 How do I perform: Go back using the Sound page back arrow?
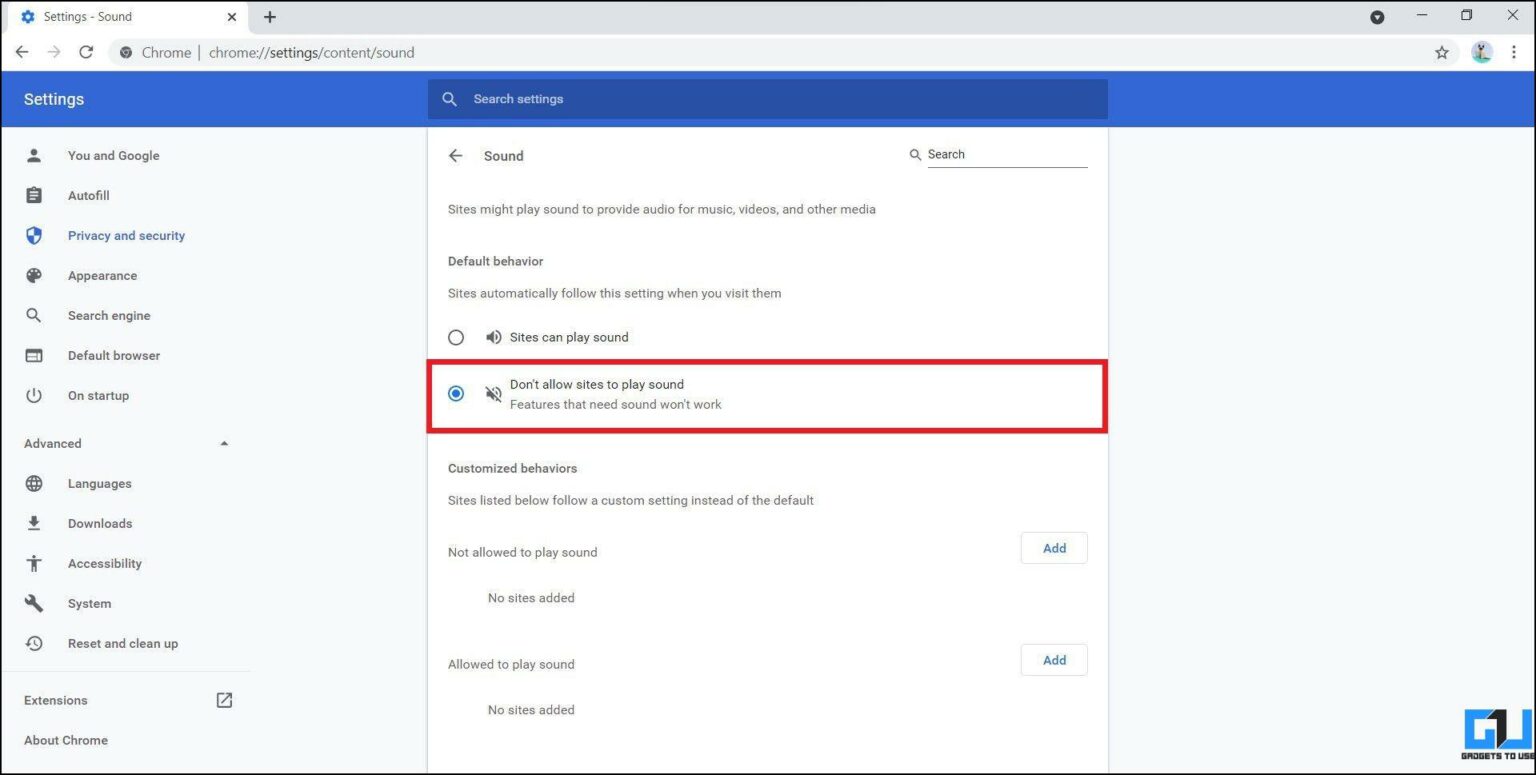pyautogui.click(x=455, y=155)
